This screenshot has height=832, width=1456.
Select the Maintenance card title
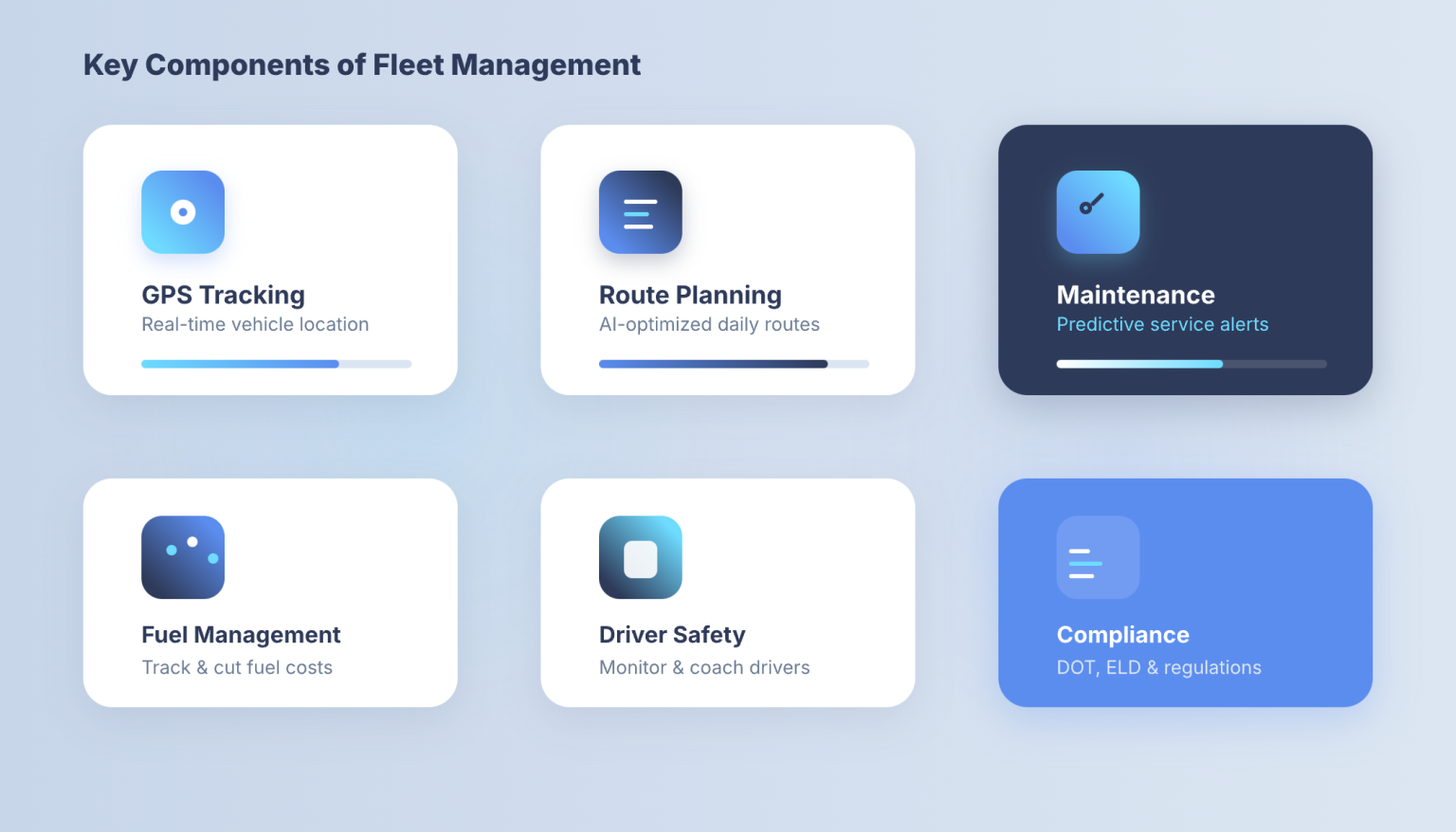(1136, 296)
